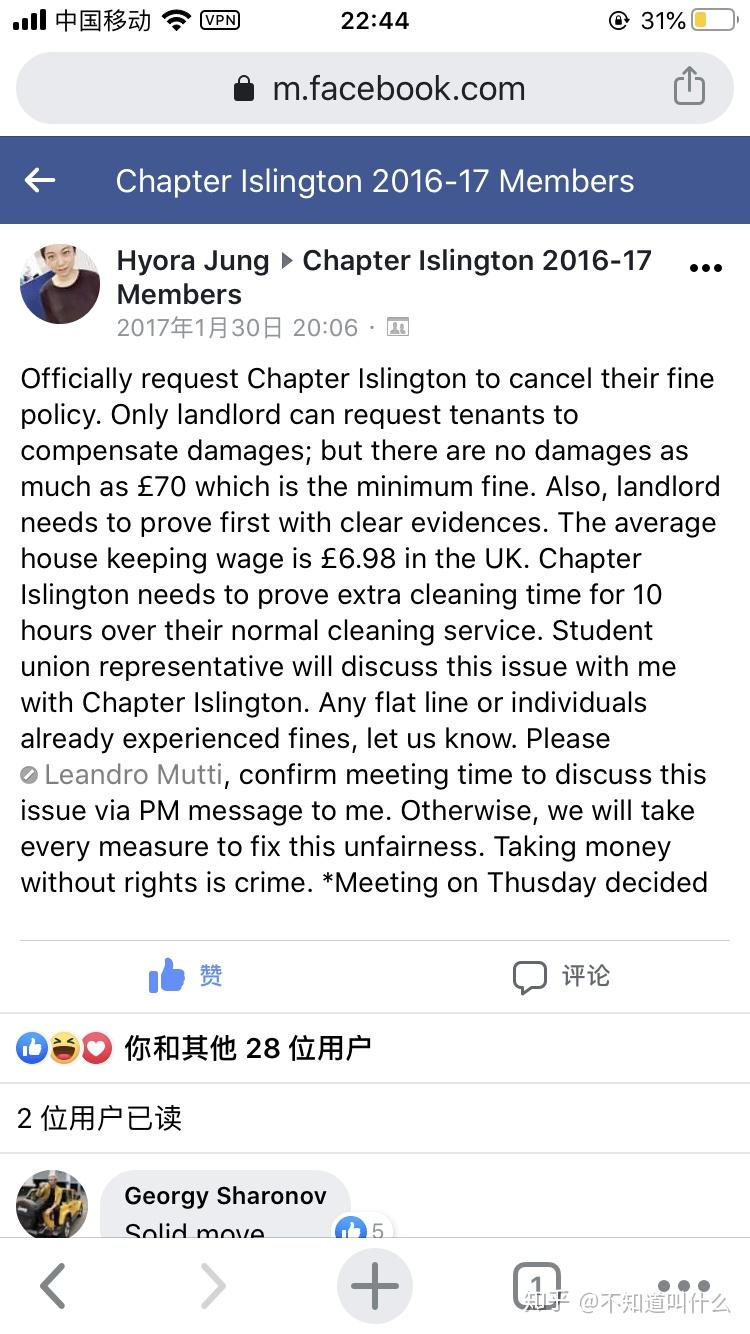Tap the group privacy icon beside the date

coord(397,327)
